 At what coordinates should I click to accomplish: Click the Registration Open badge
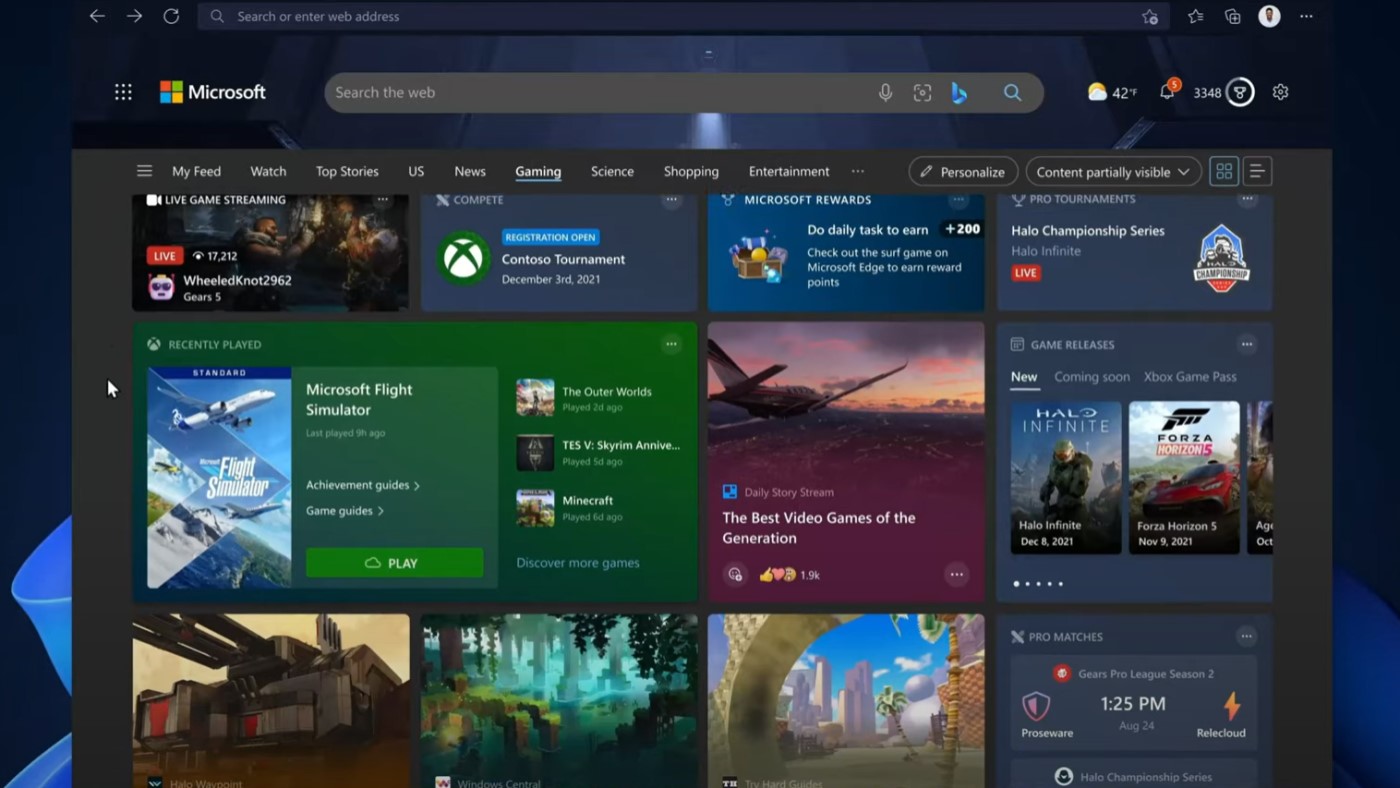[x=550, y=237]
